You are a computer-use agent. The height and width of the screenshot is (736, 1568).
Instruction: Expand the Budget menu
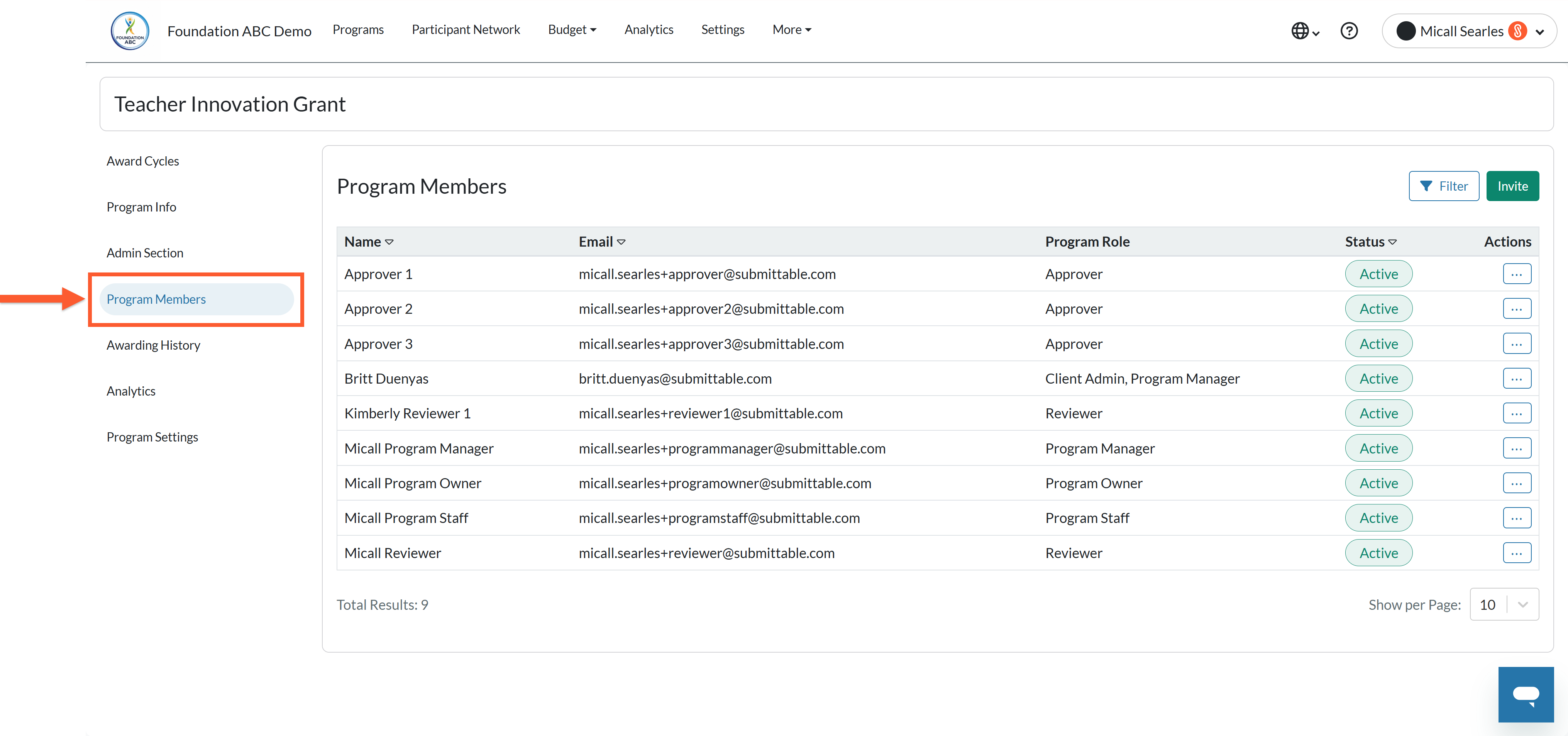572,29
